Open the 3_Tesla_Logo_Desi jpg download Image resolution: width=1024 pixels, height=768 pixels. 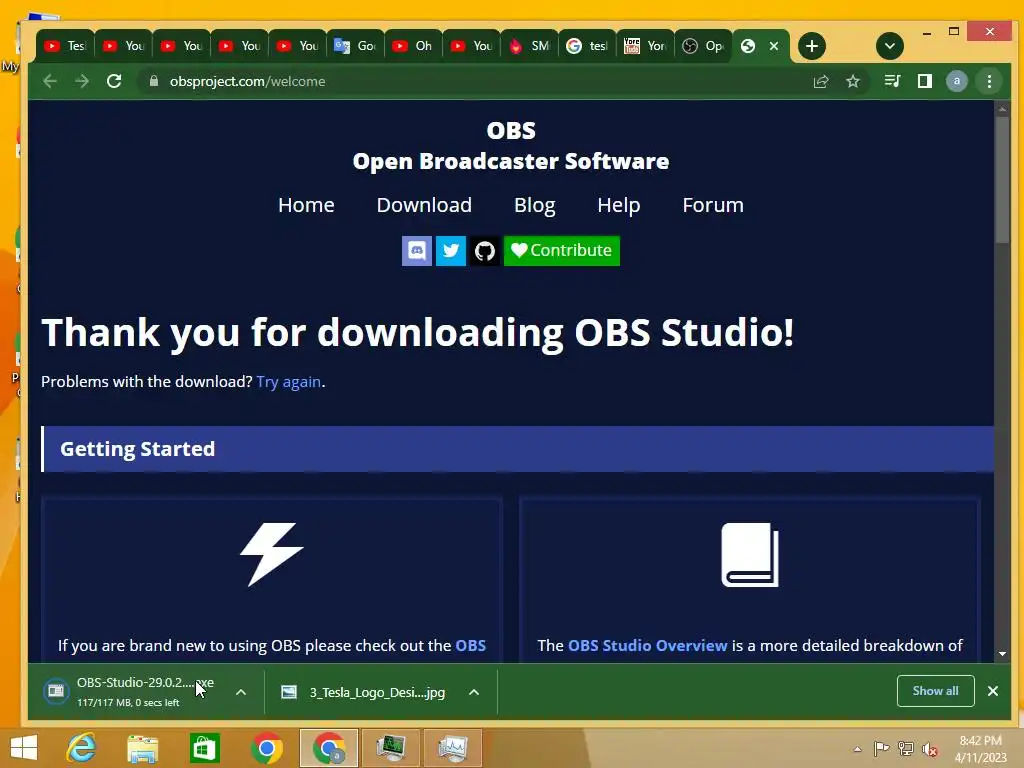click(x=364, y=692)
